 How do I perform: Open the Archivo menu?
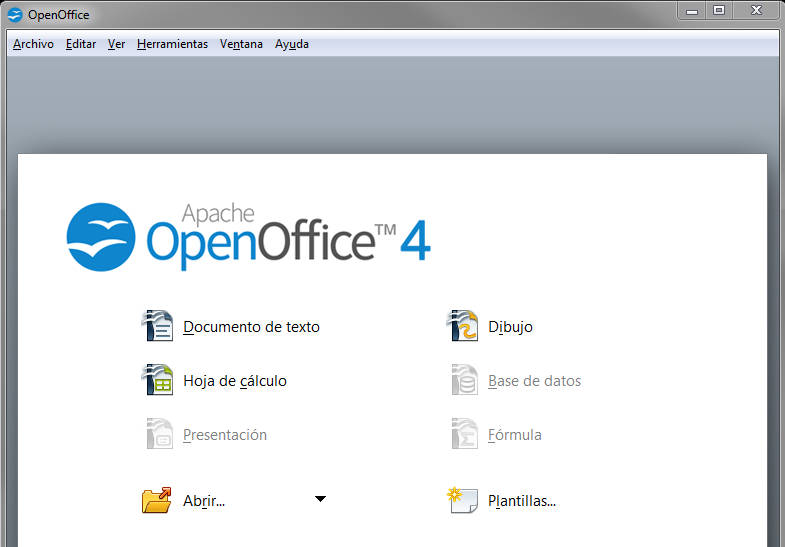click(33, 44)
